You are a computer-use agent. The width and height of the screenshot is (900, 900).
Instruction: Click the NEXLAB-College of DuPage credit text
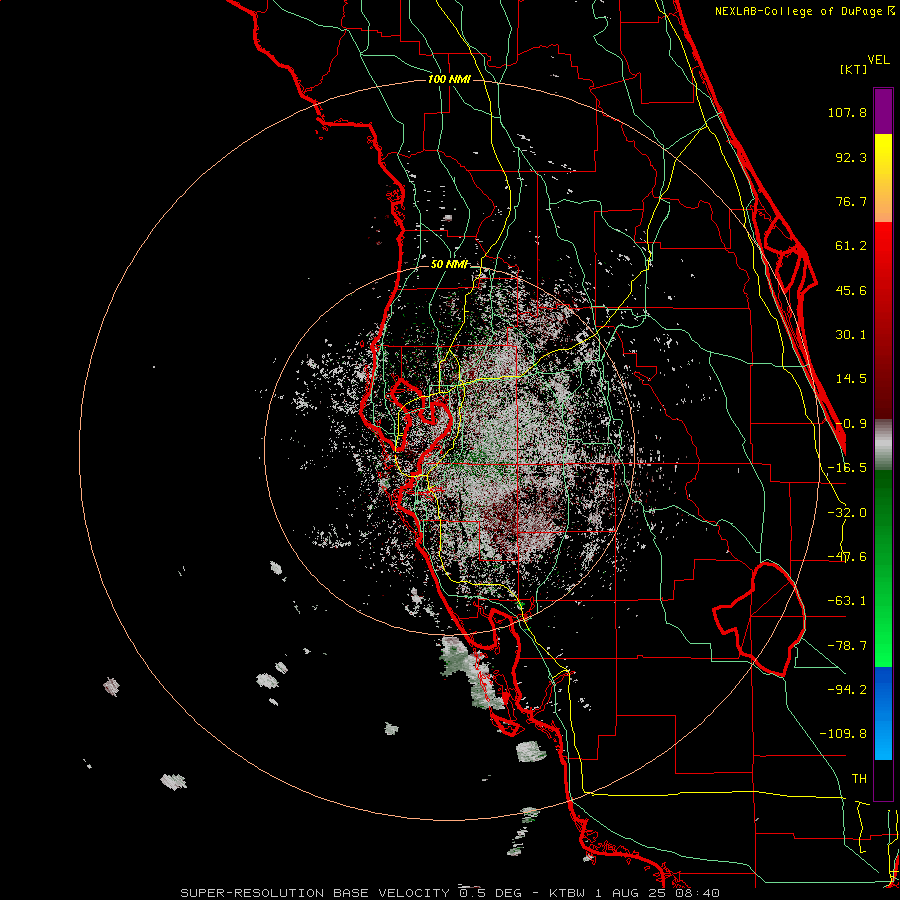[x=798, y=11]
